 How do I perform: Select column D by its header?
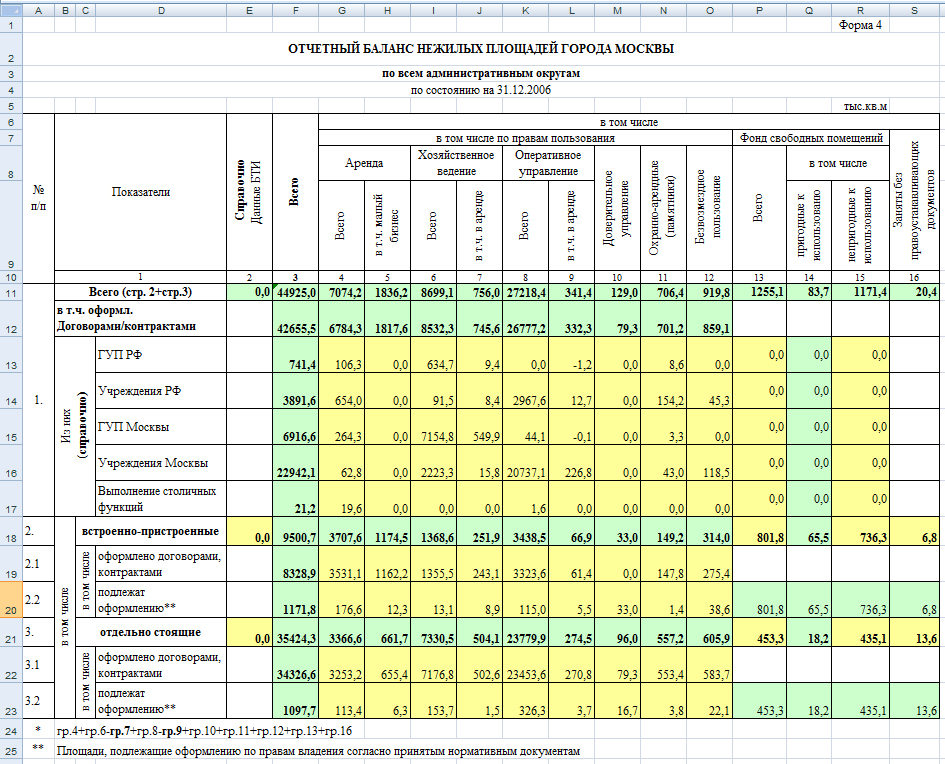(161, 10)
